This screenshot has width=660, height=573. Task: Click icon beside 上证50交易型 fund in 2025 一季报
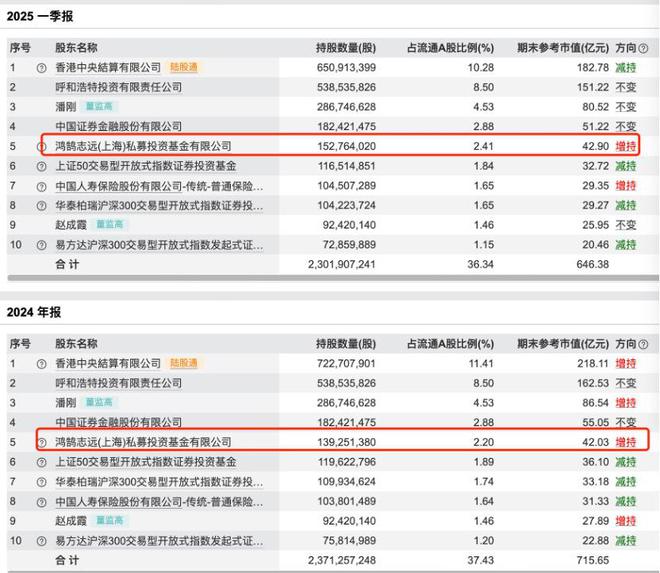click(x=41, y=166)
